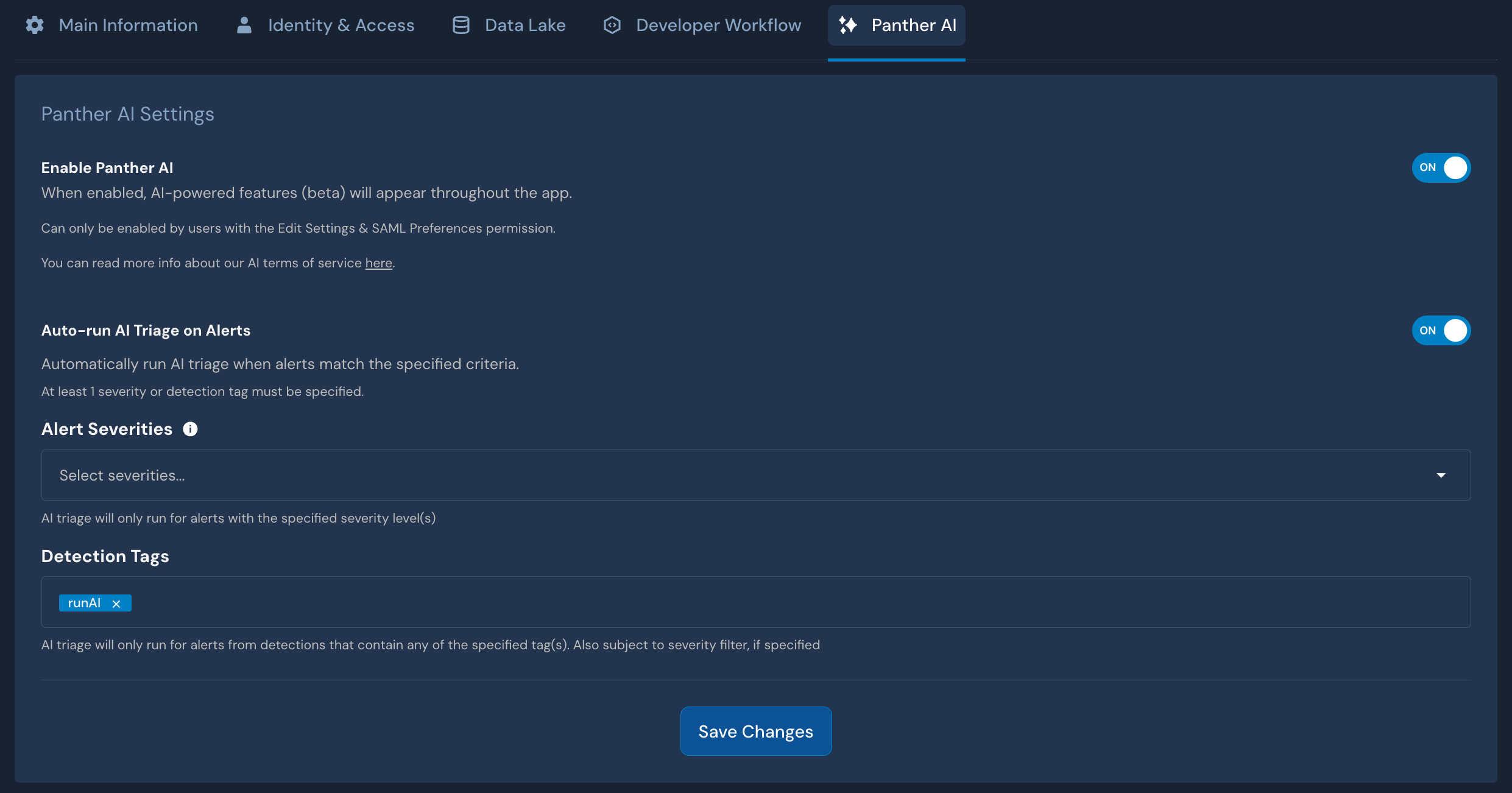Click the Alert Severities label

tap(107, 429)
